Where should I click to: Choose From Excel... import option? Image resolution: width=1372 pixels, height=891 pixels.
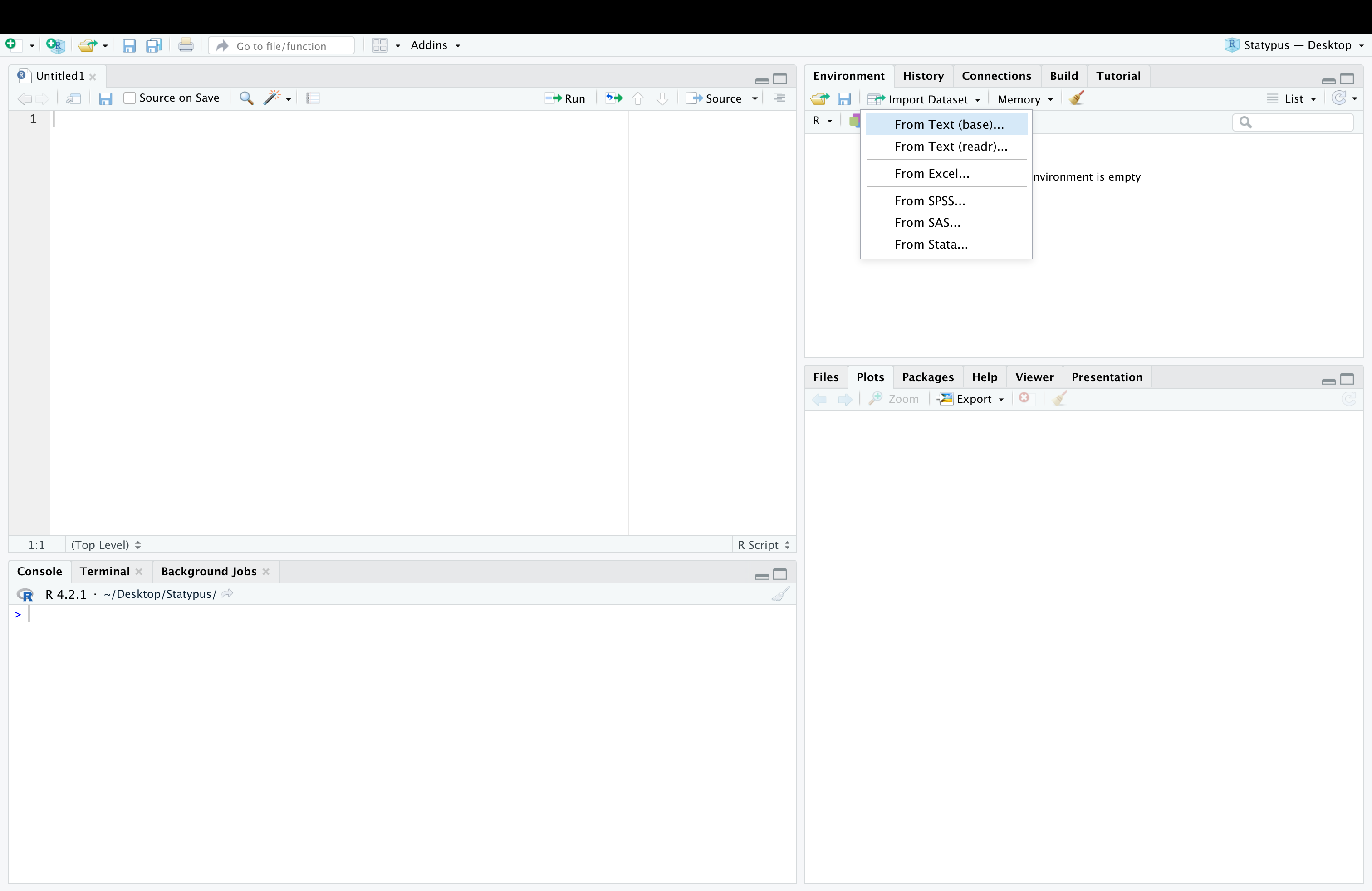(x=946, y=173)
